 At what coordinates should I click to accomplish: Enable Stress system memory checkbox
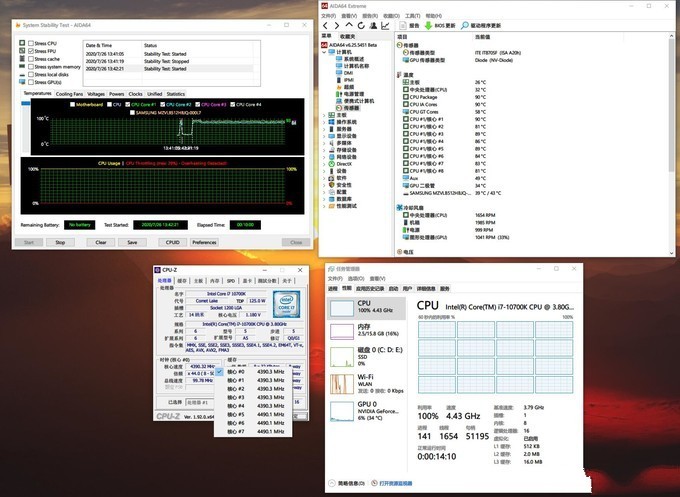(x=31, y=67)
